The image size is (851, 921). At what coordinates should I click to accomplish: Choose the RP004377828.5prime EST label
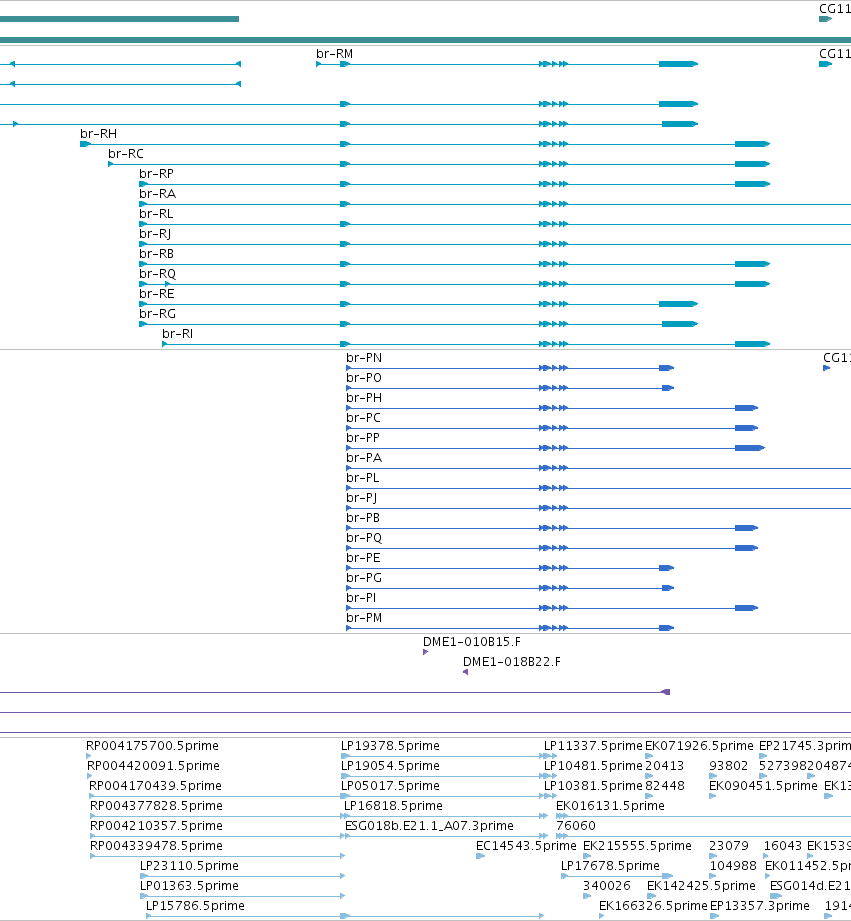click(156, 806)
